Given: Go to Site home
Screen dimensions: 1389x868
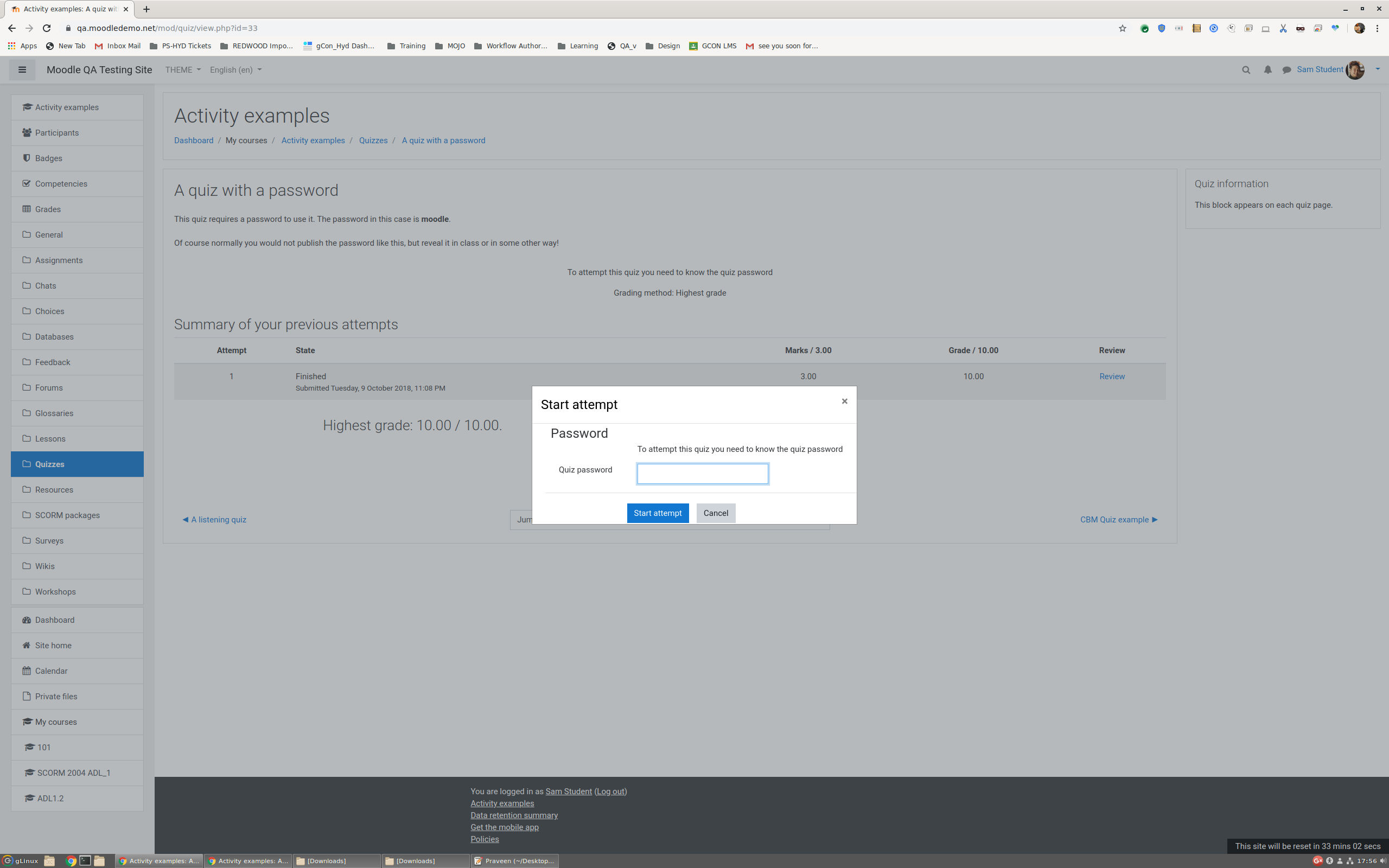Looking at the screenshot, I should coord(77,645).
